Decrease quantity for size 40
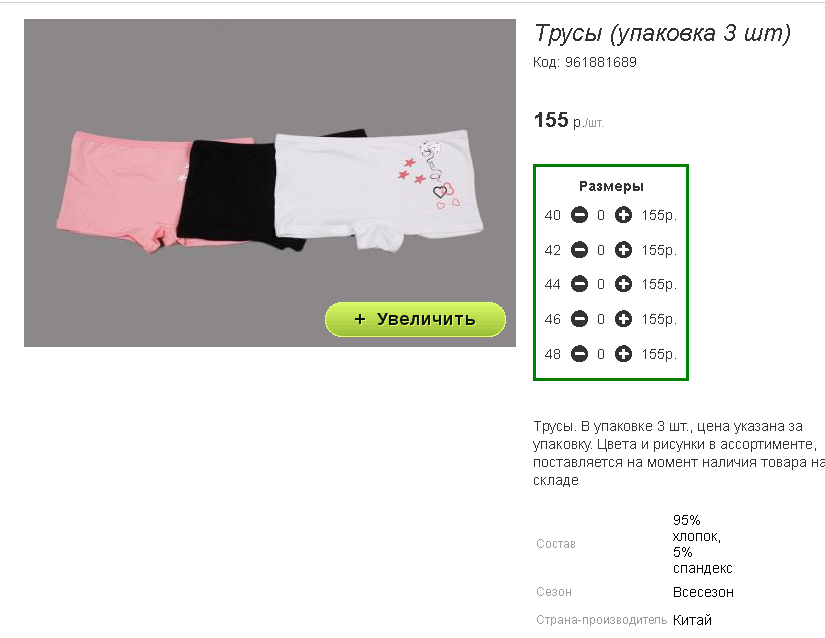Image resolution: width=825 pixels, height=638 pixels. click(x=579, y=215)
